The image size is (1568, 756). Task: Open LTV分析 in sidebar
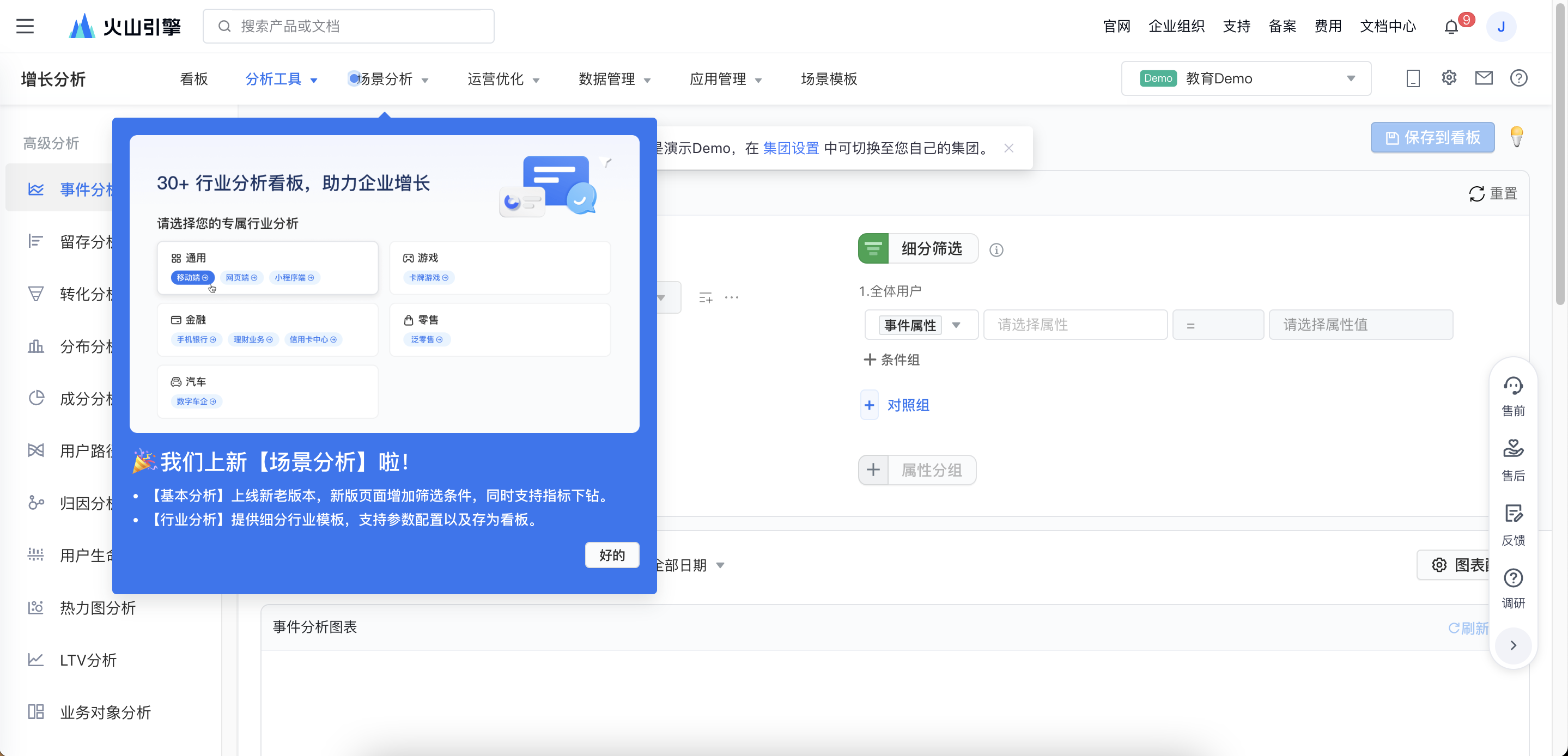point(88,660)
